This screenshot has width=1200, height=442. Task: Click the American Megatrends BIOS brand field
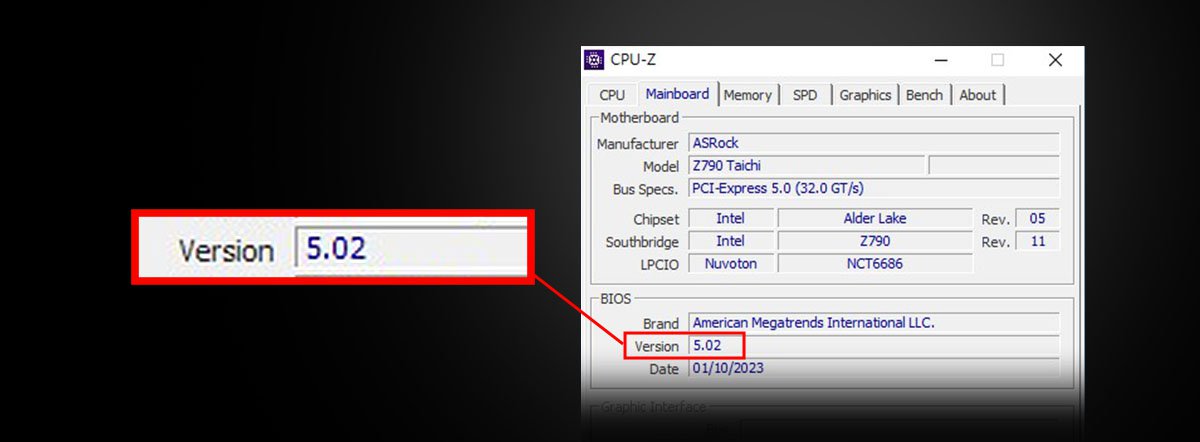tap(873, 323)
